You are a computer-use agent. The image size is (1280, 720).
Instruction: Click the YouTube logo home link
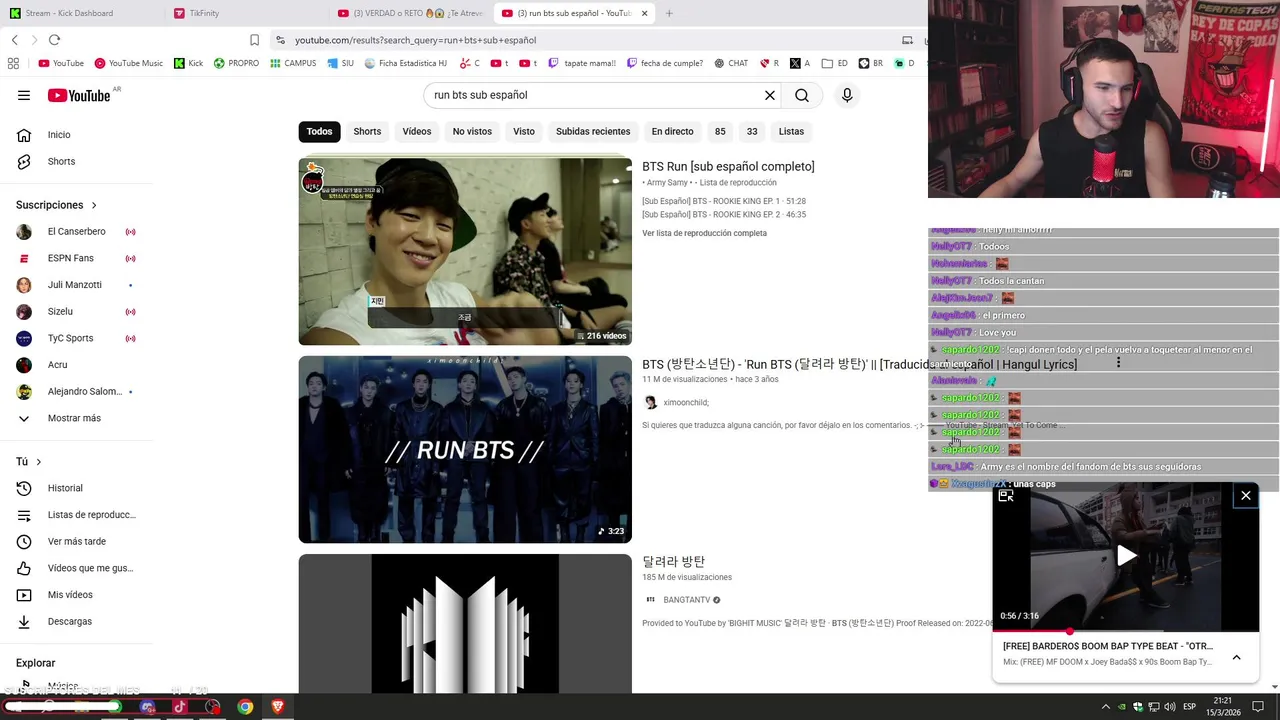point(79,95)
